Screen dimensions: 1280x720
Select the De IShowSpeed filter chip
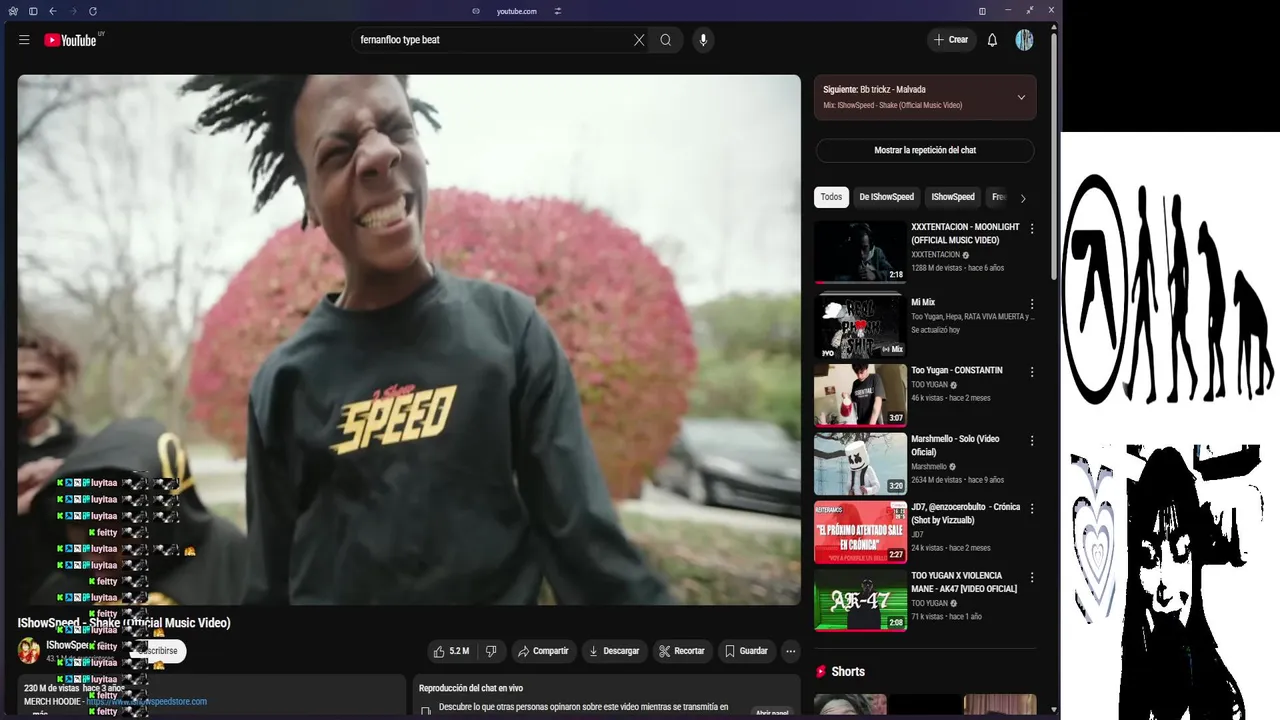[x=886, y=197]
